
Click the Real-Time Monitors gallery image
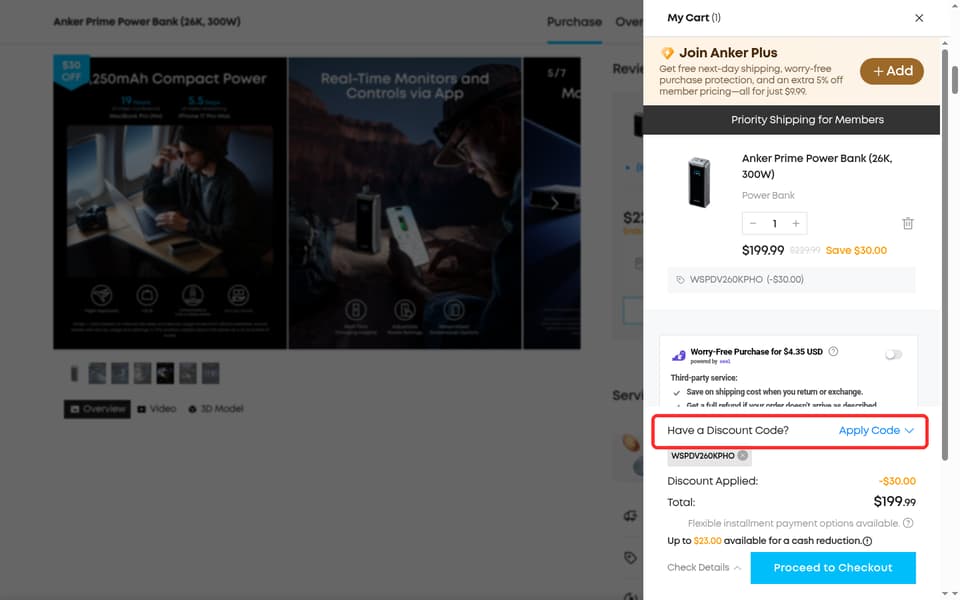(405, 203)
